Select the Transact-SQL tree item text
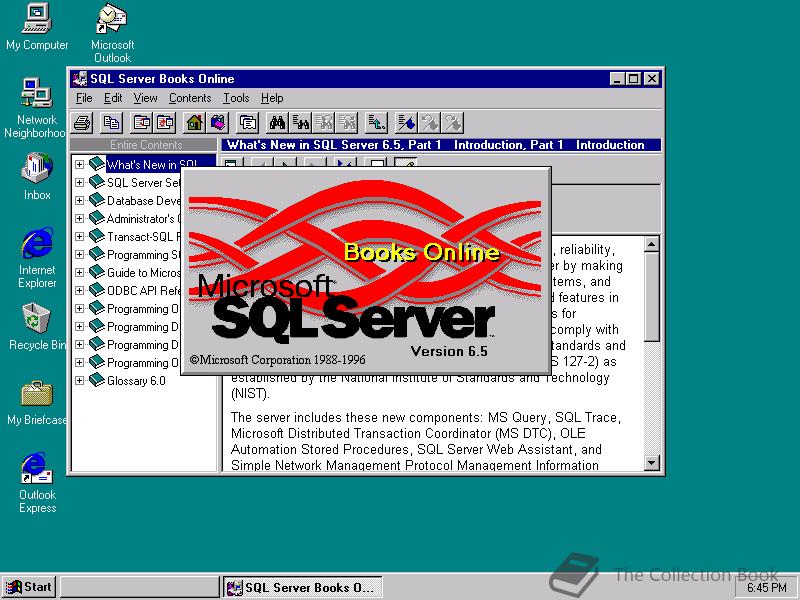800x600 pixels. click(143, 237)
